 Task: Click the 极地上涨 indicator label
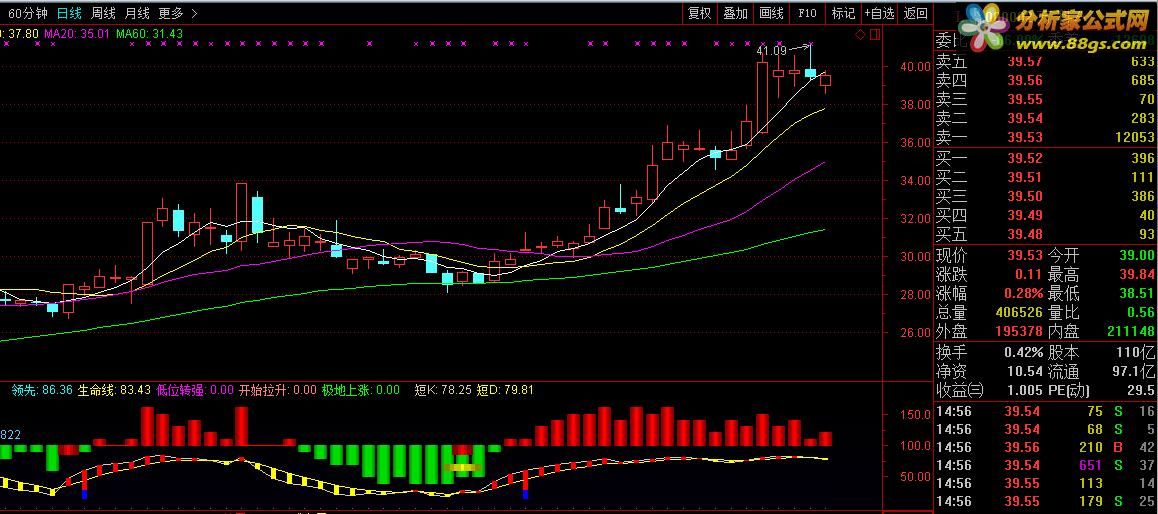tap(360, 390)
